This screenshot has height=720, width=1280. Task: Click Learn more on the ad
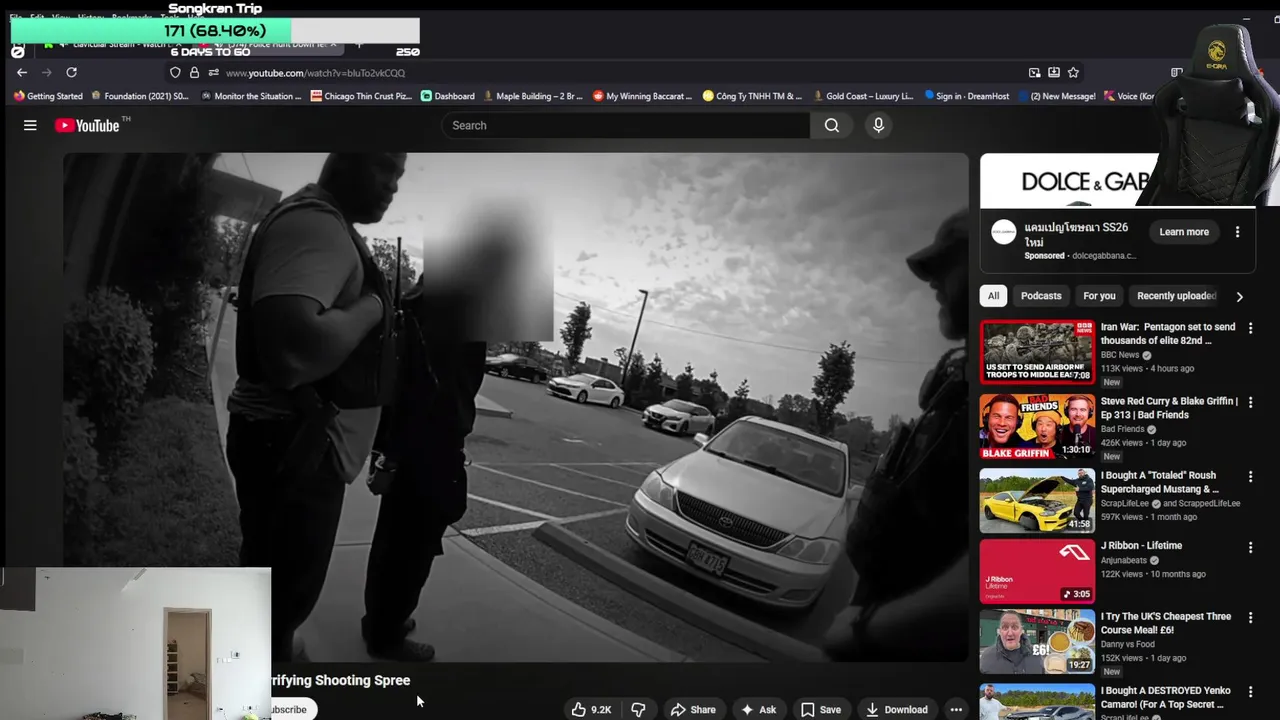pyautogui.click(x=1184, y=232)
